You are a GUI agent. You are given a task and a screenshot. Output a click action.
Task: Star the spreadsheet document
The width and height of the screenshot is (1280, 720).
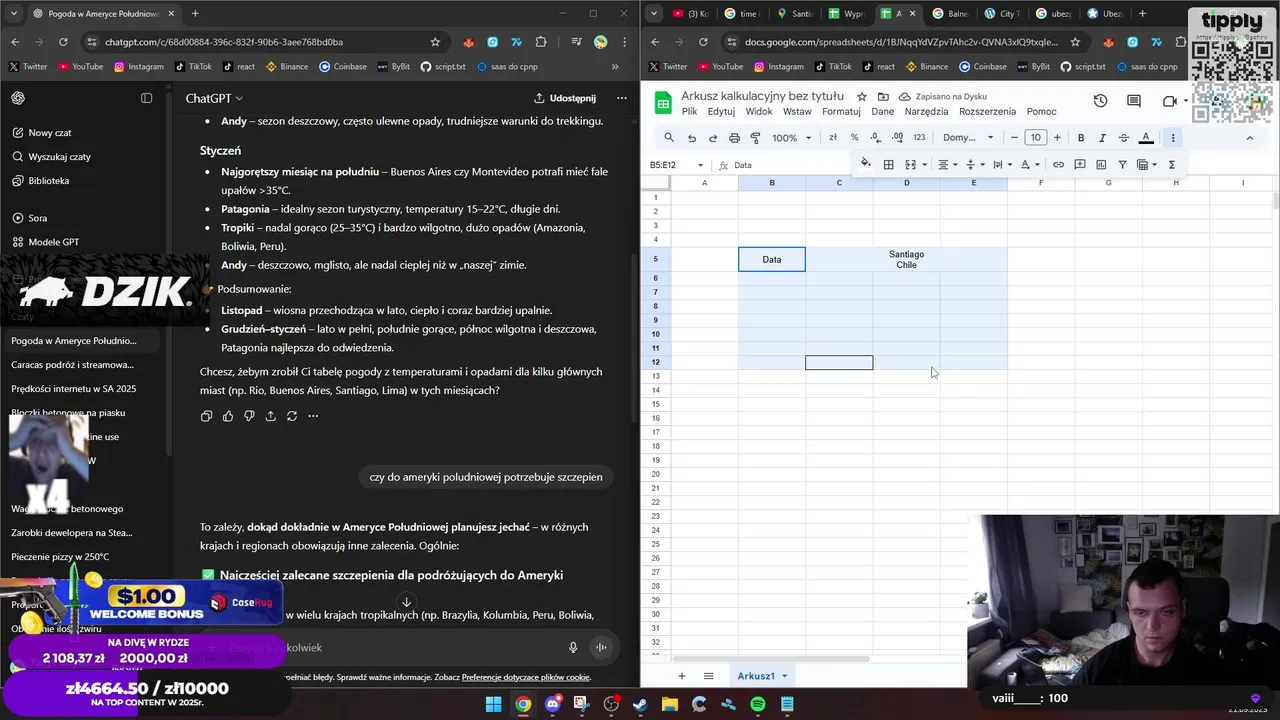pos(862,97)
